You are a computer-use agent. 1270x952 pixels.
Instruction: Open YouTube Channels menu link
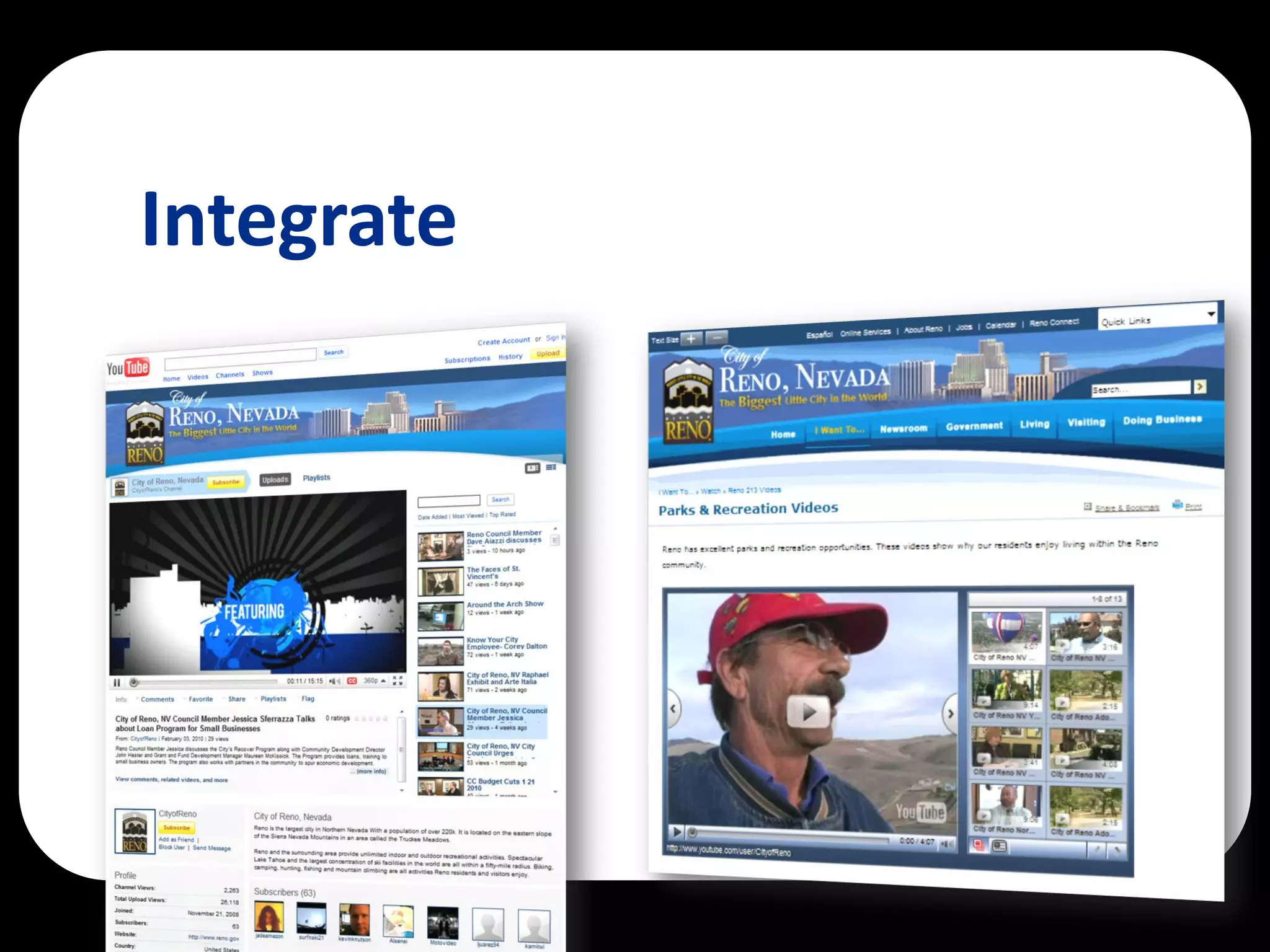229,375
